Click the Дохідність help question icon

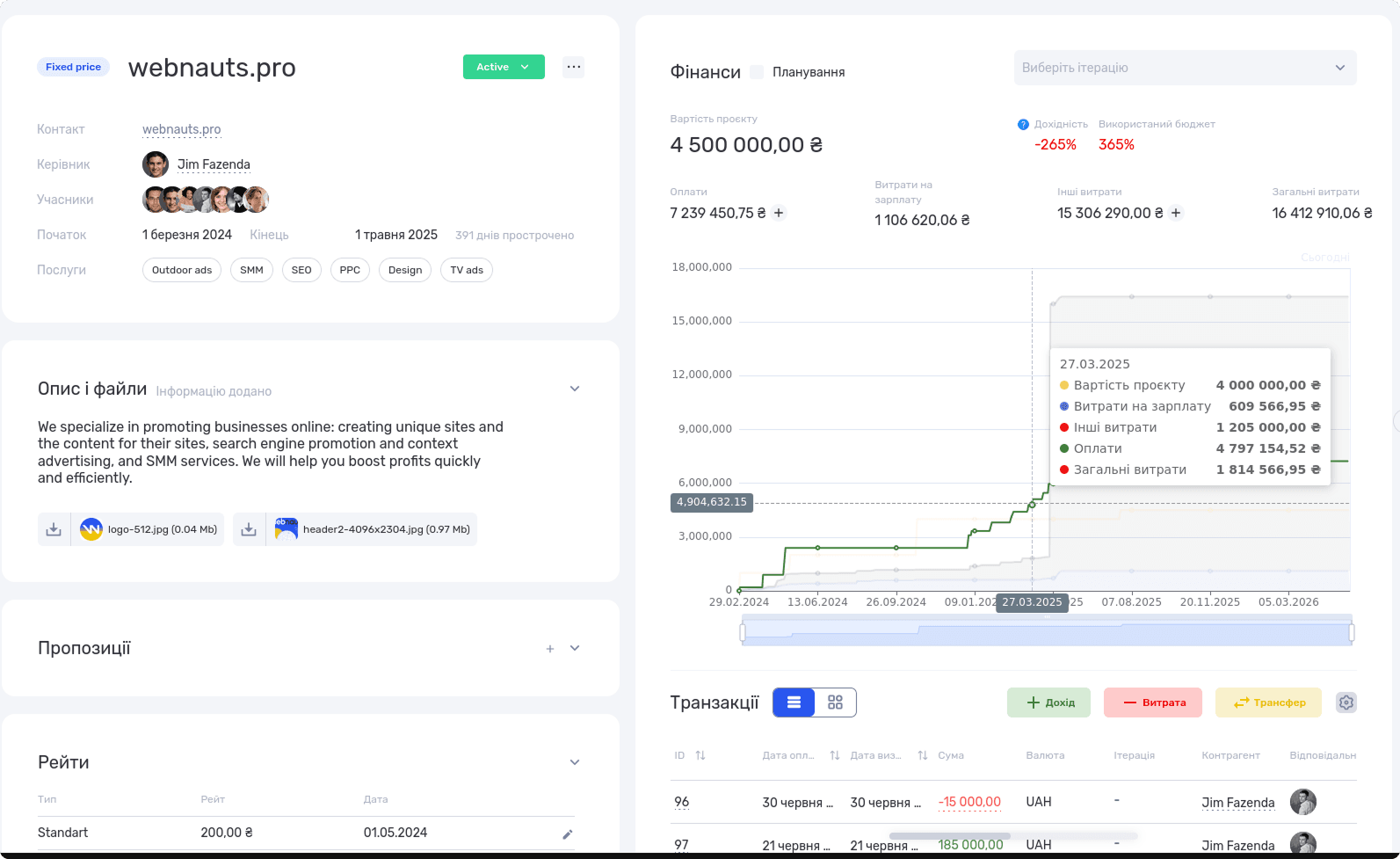pos(1023,125)
